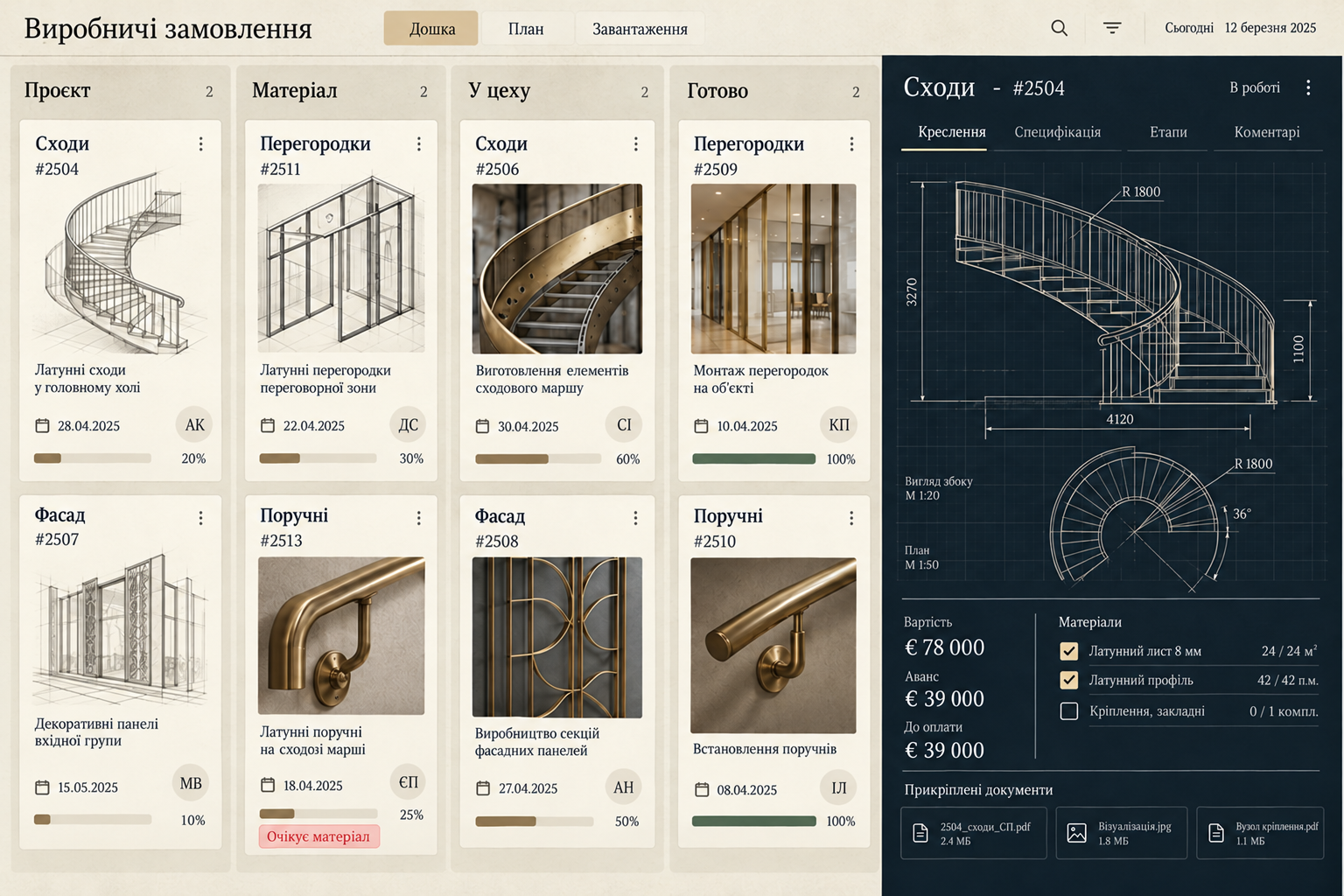
Task: Open the detail panel three-dot menu
Action: click(x=1309, y=87)
